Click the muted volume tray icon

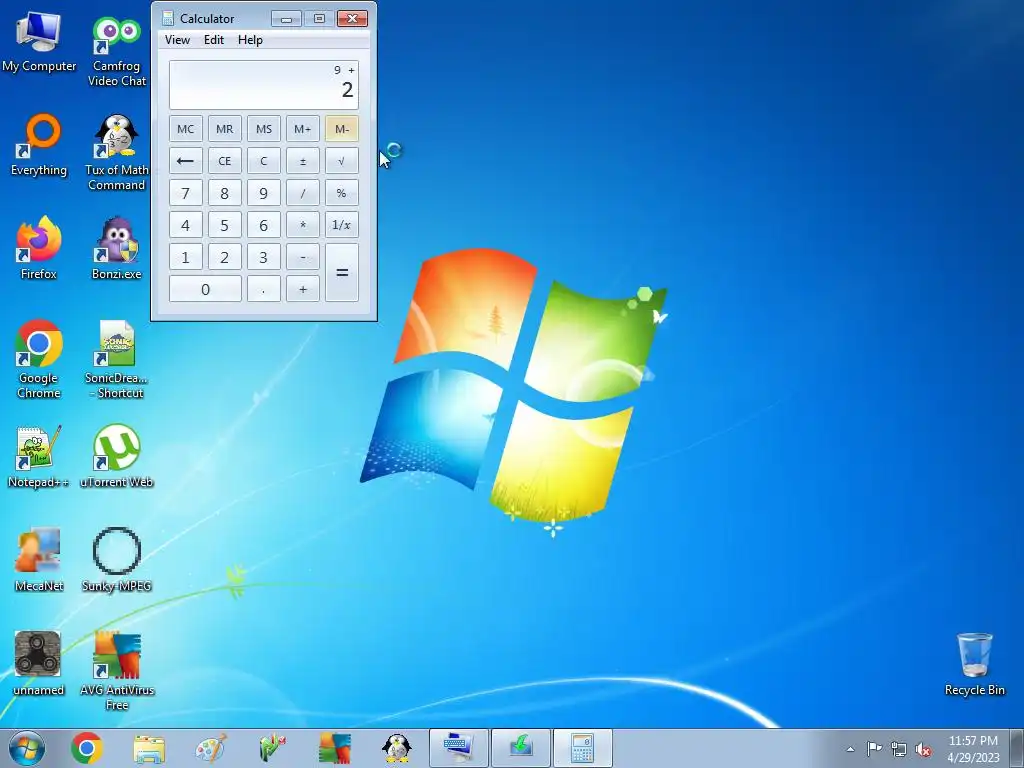coord(923,749)
